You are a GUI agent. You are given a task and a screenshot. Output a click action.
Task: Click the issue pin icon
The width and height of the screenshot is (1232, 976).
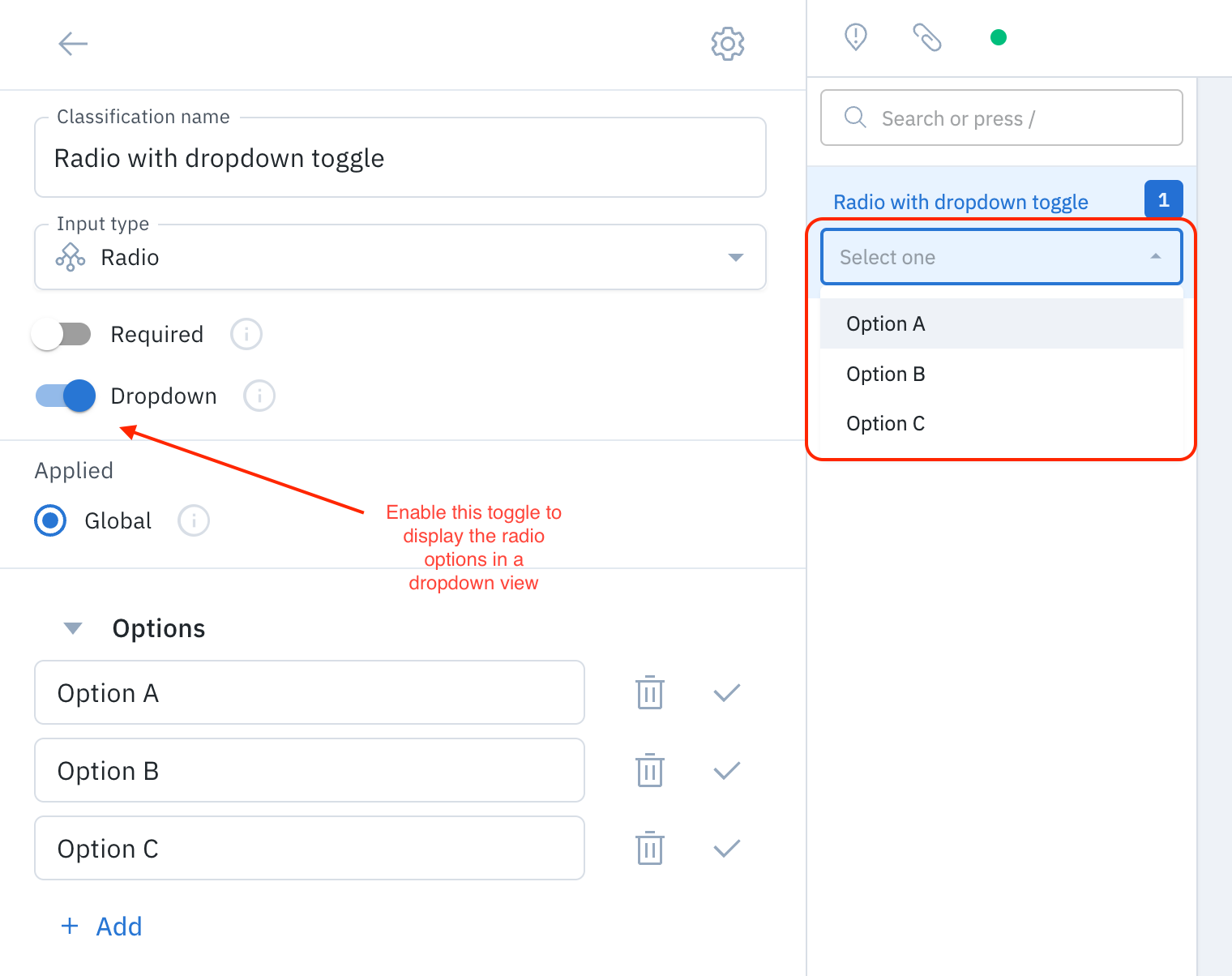(x=856, y=37)
